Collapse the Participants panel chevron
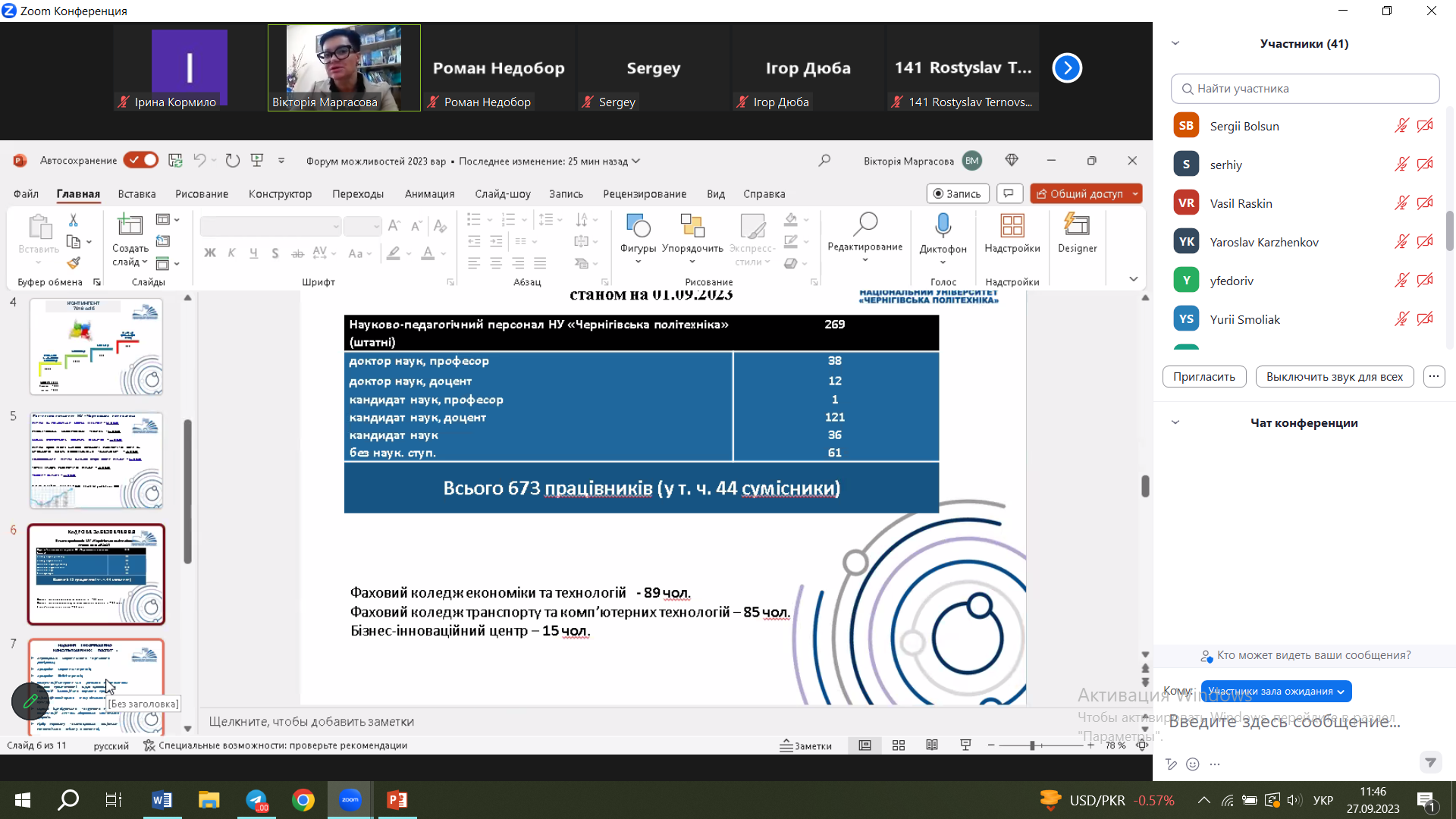Image resolution: width=1456 pixels, height=819 pixels. [1175, 43]
